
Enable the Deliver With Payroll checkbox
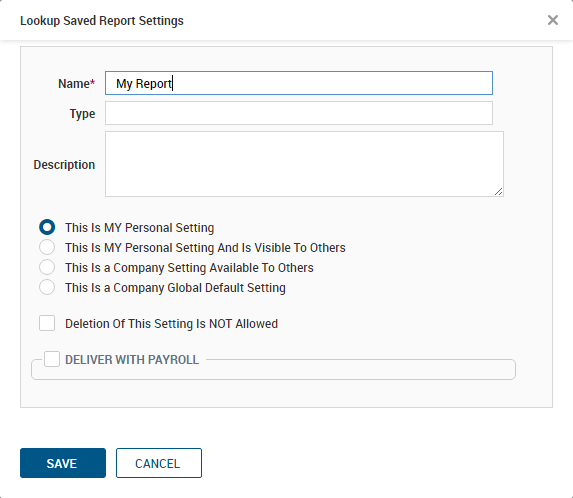[52, 359]
